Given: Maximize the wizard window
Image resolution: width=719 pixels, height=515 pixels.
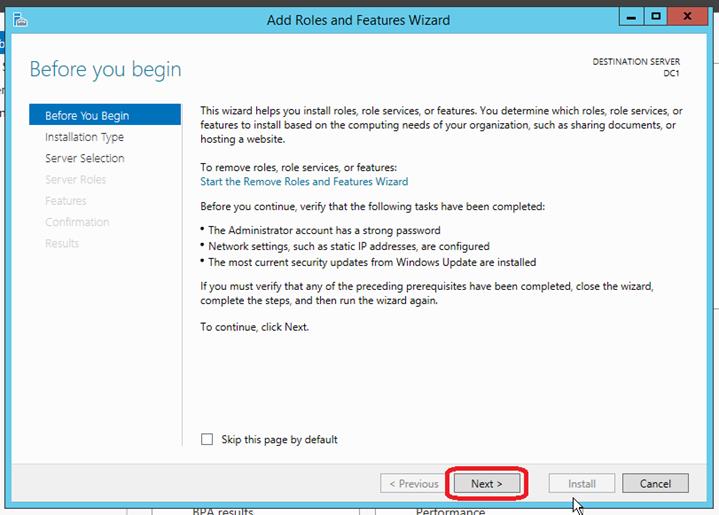Looking at the screenshot, I should pos(656,17).
